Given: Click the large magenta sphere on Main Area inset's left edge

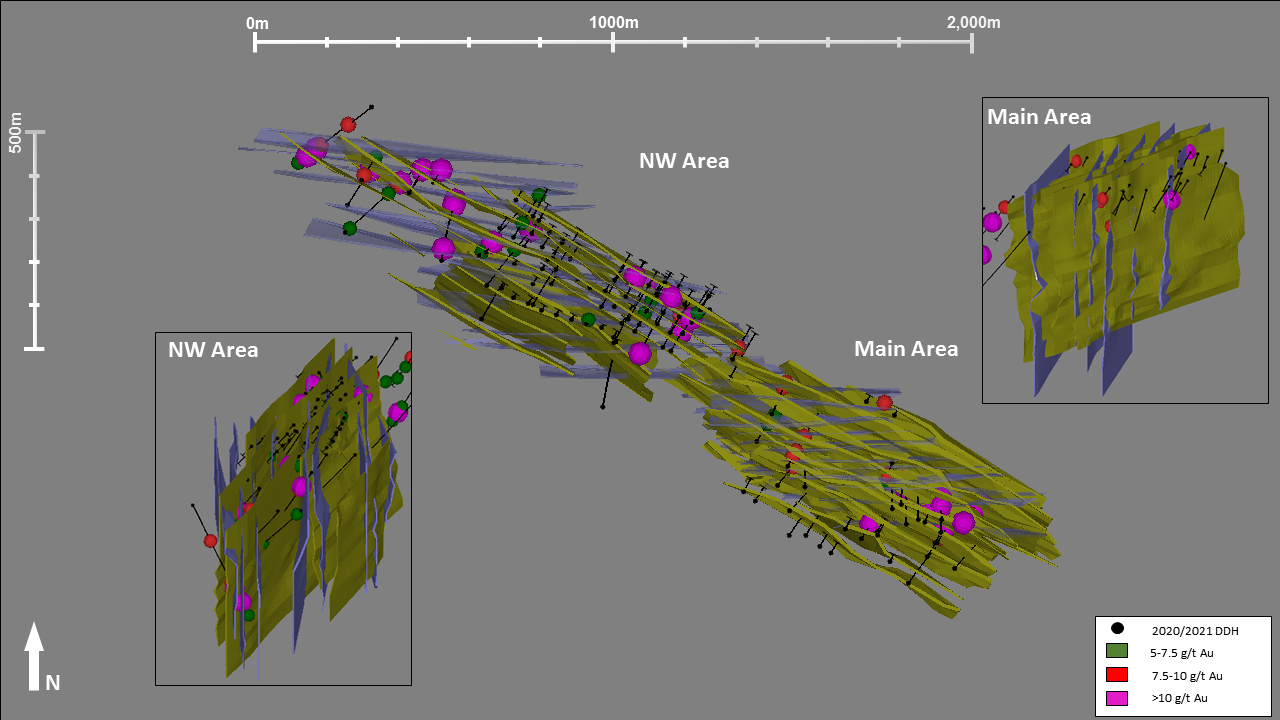Looking at the screenshot, I should 992,222.
